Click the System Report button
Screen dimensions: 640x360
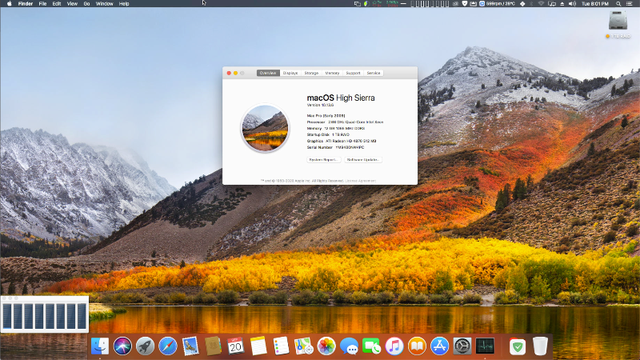324,160
